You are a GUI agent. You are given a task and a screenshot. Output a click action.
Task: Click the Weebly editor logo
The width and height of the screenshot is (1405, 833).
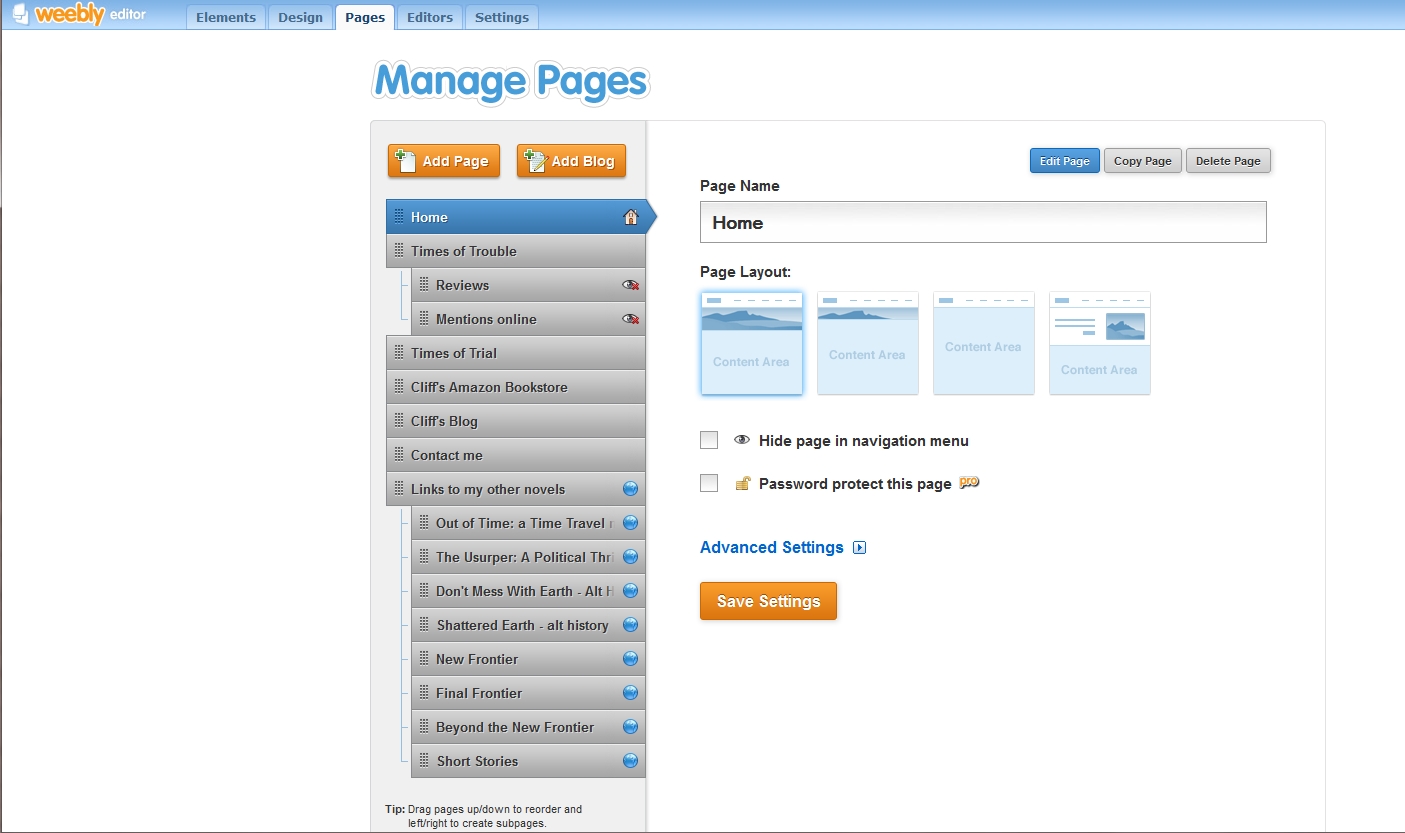(x=78, y=15)
